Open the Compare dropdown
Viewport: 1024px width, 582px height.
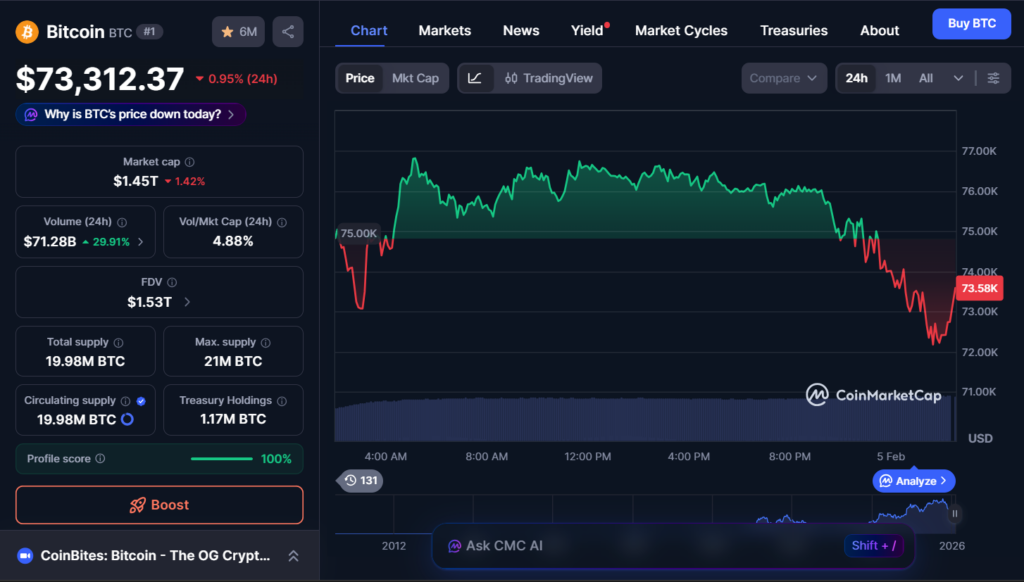(x=784, y=78)
